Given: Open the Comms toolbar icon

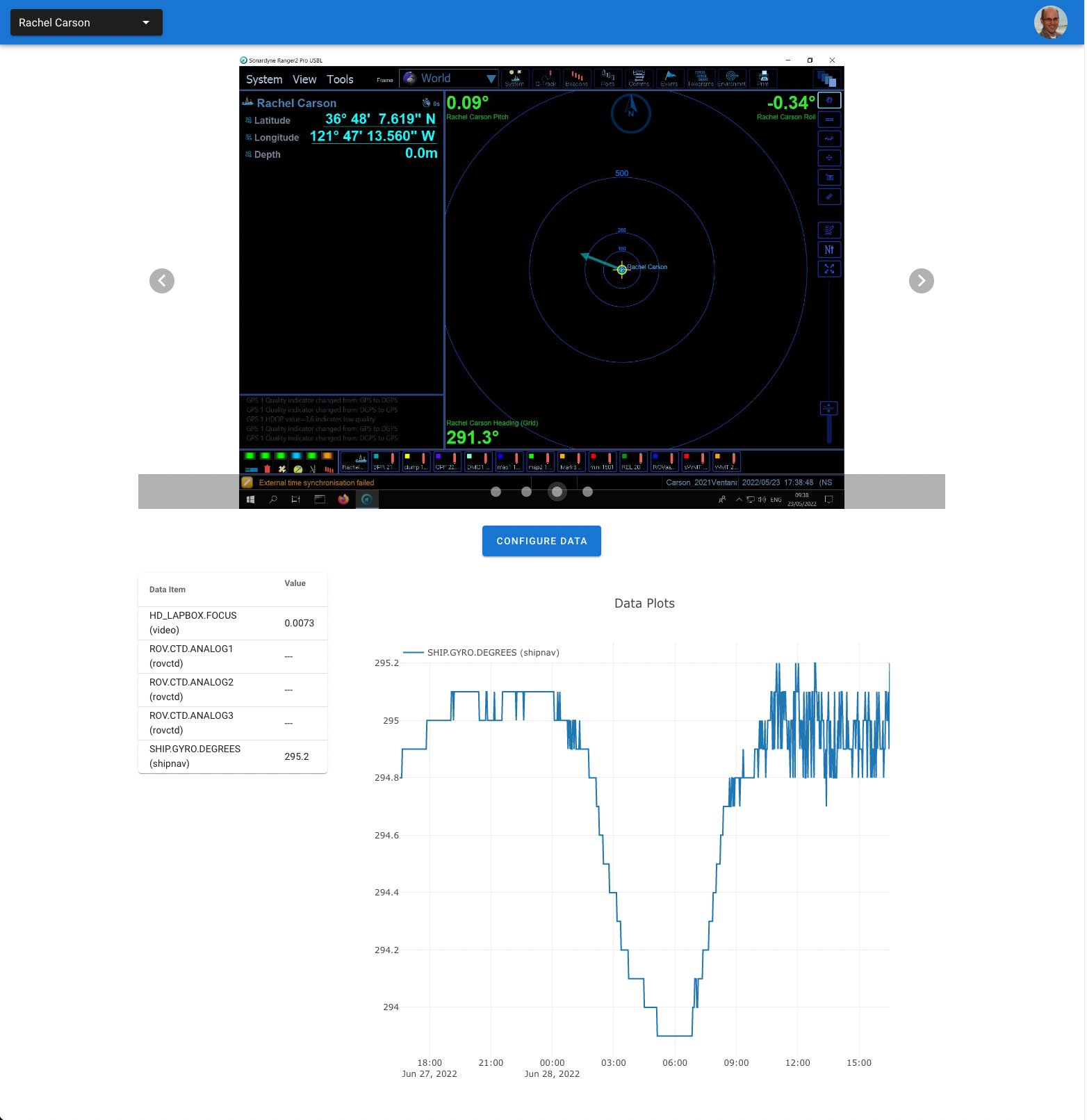Looking at the screenshot, I should pos(639,79).
